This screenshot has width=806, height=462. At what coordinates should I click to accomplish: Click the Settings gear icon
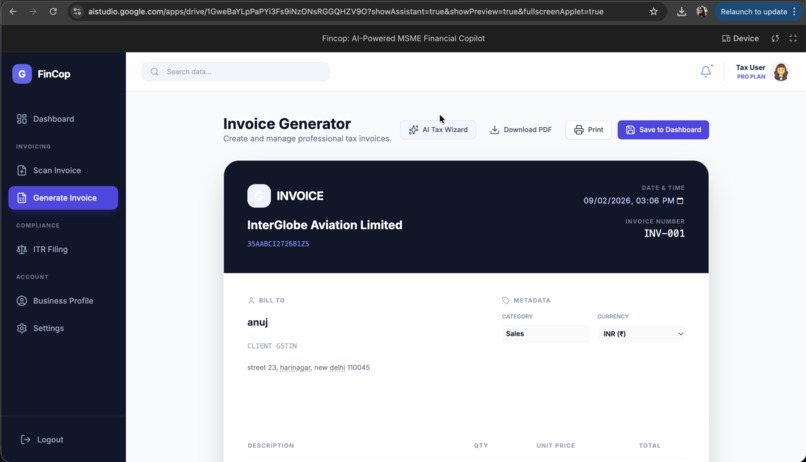pos(22,328)
